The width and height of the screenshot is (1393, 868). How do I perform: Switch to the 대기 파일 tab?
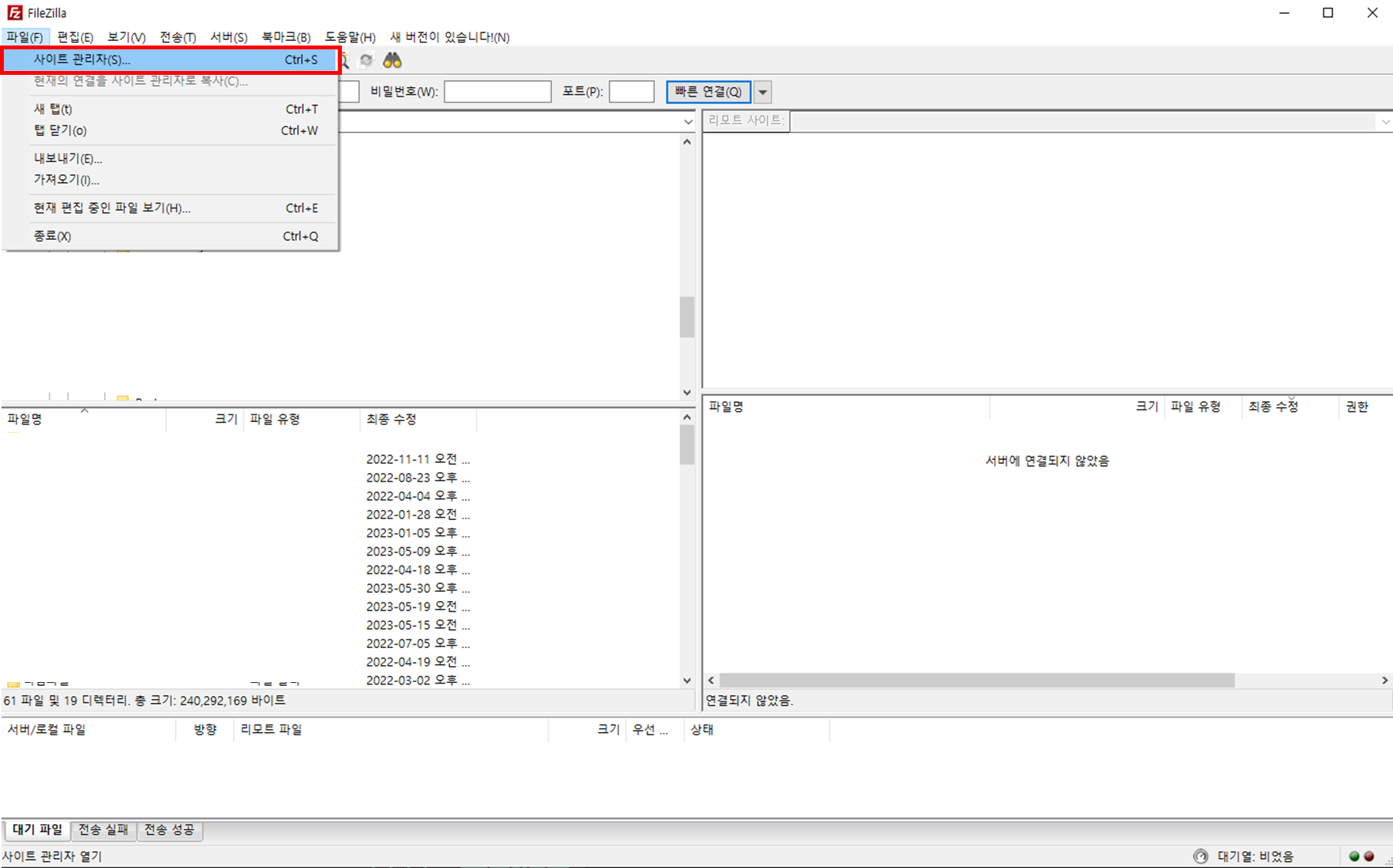[37, 829]
